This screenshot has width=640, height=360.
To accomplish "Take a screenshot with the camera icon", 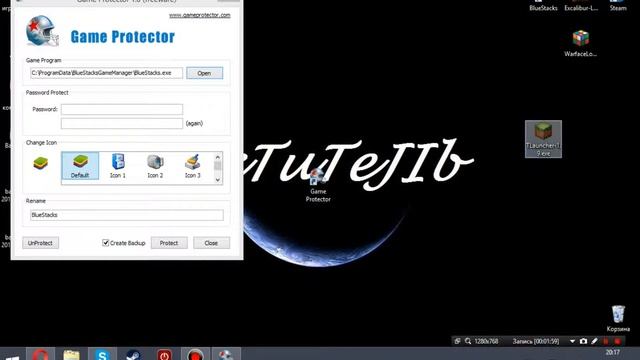I will 583,341.
